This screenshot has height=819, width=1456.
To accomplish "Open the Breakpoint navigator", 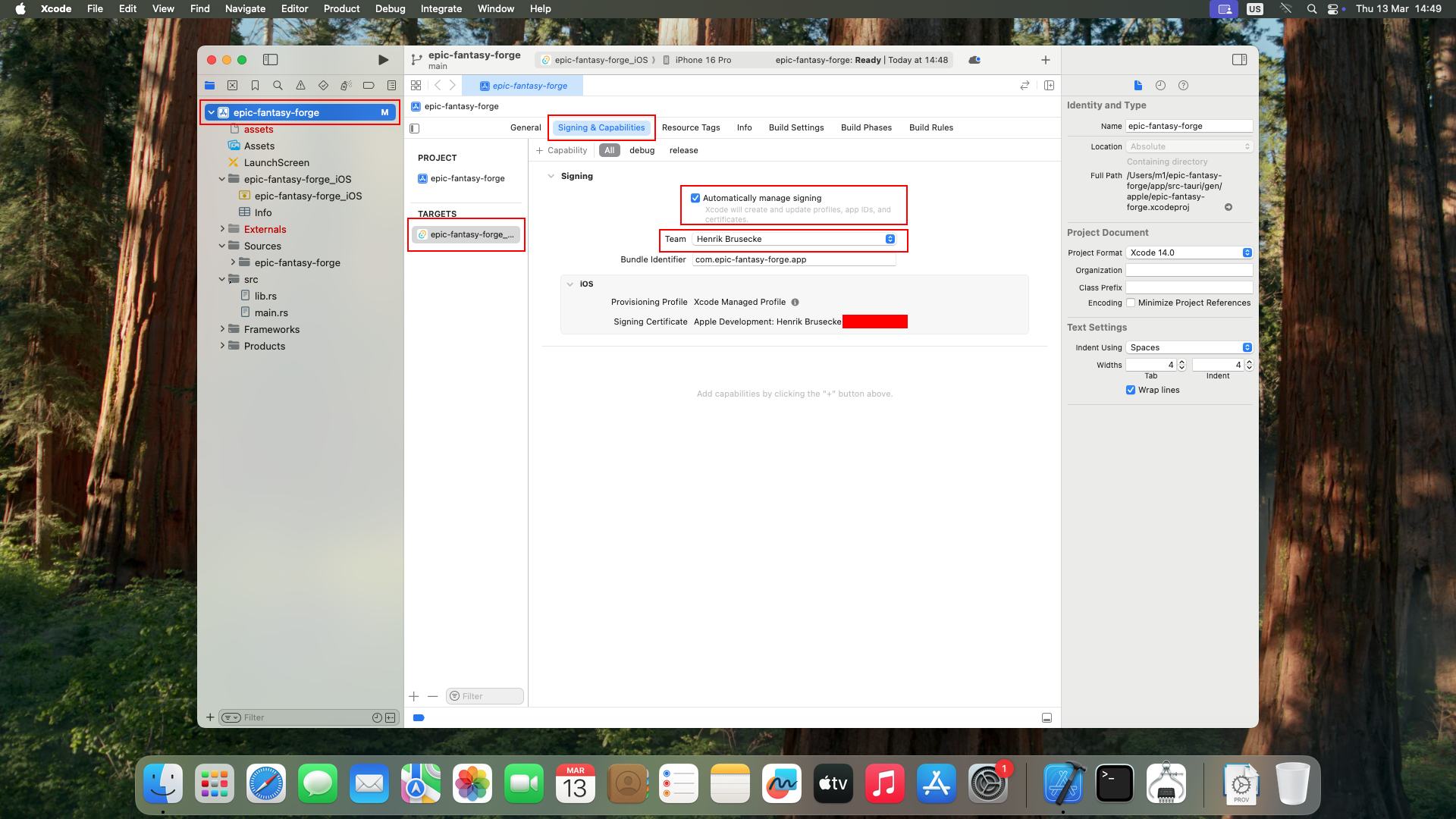I will point(369,86).
